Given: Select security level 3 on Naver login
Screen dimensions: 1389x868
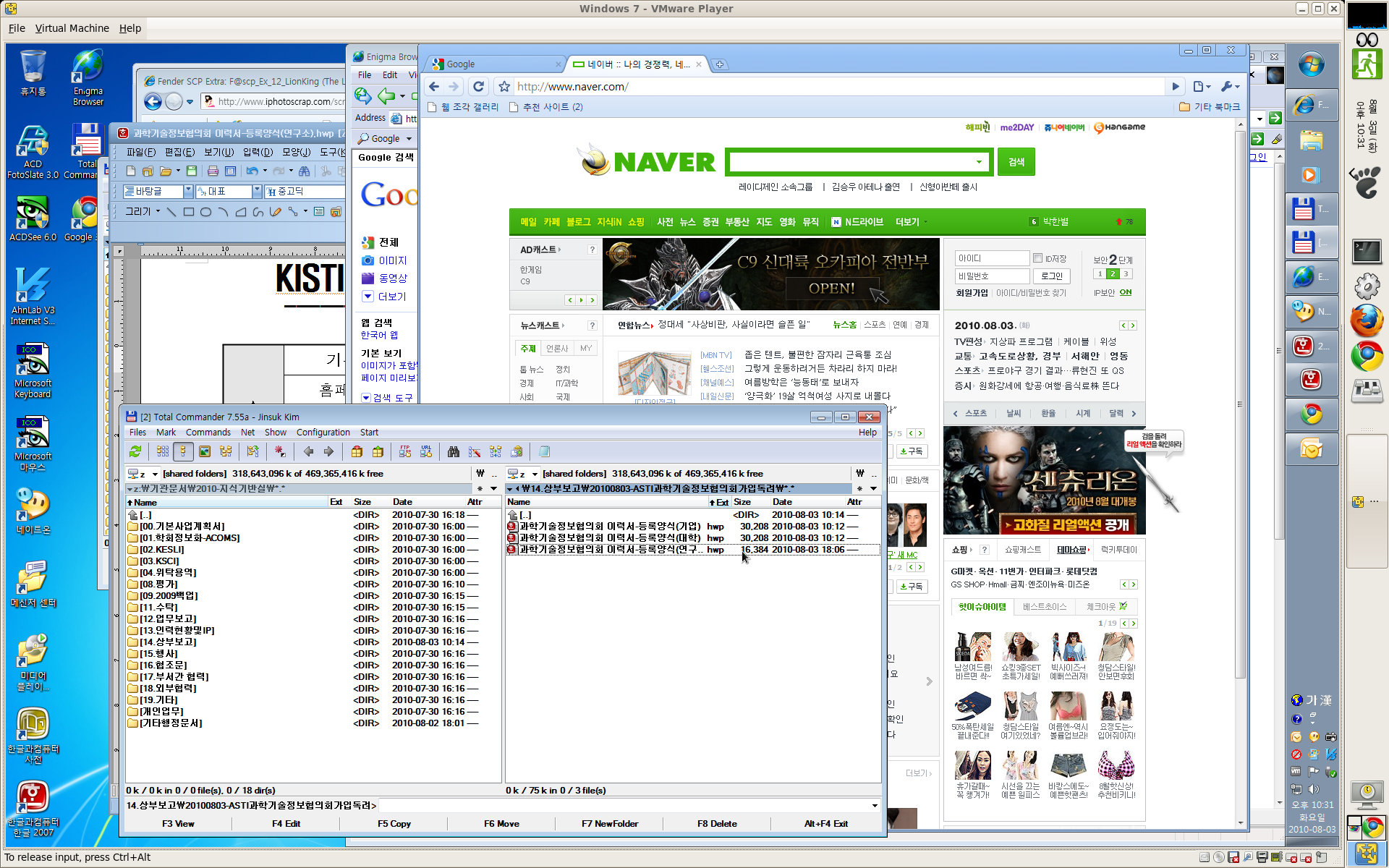Looking at the screenshot, I should (x=1126, y=274).
